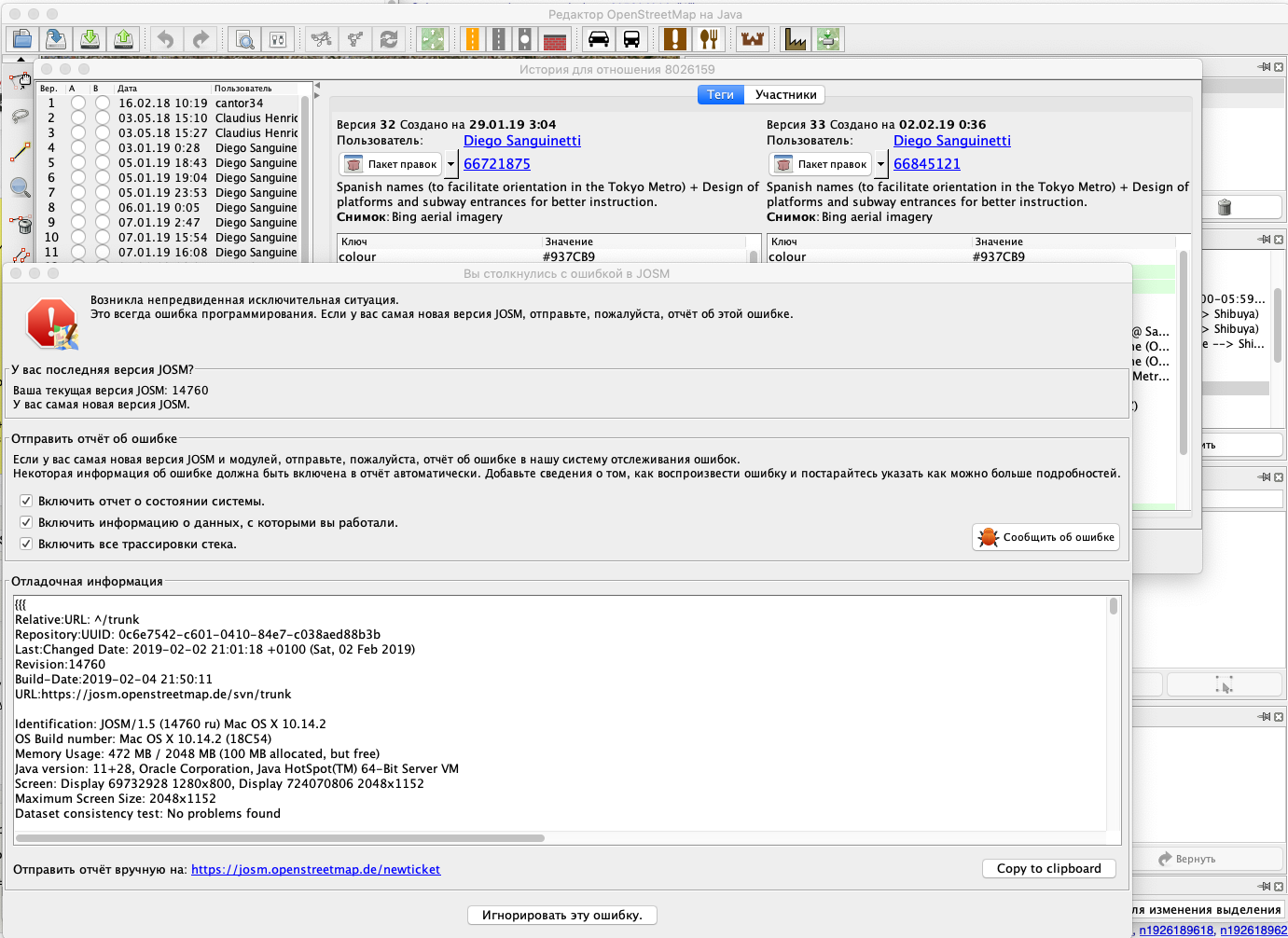Screen dimensions: 1288x938
Task: Activate the Delete mode tool in left sidebar
Action: 20,224
